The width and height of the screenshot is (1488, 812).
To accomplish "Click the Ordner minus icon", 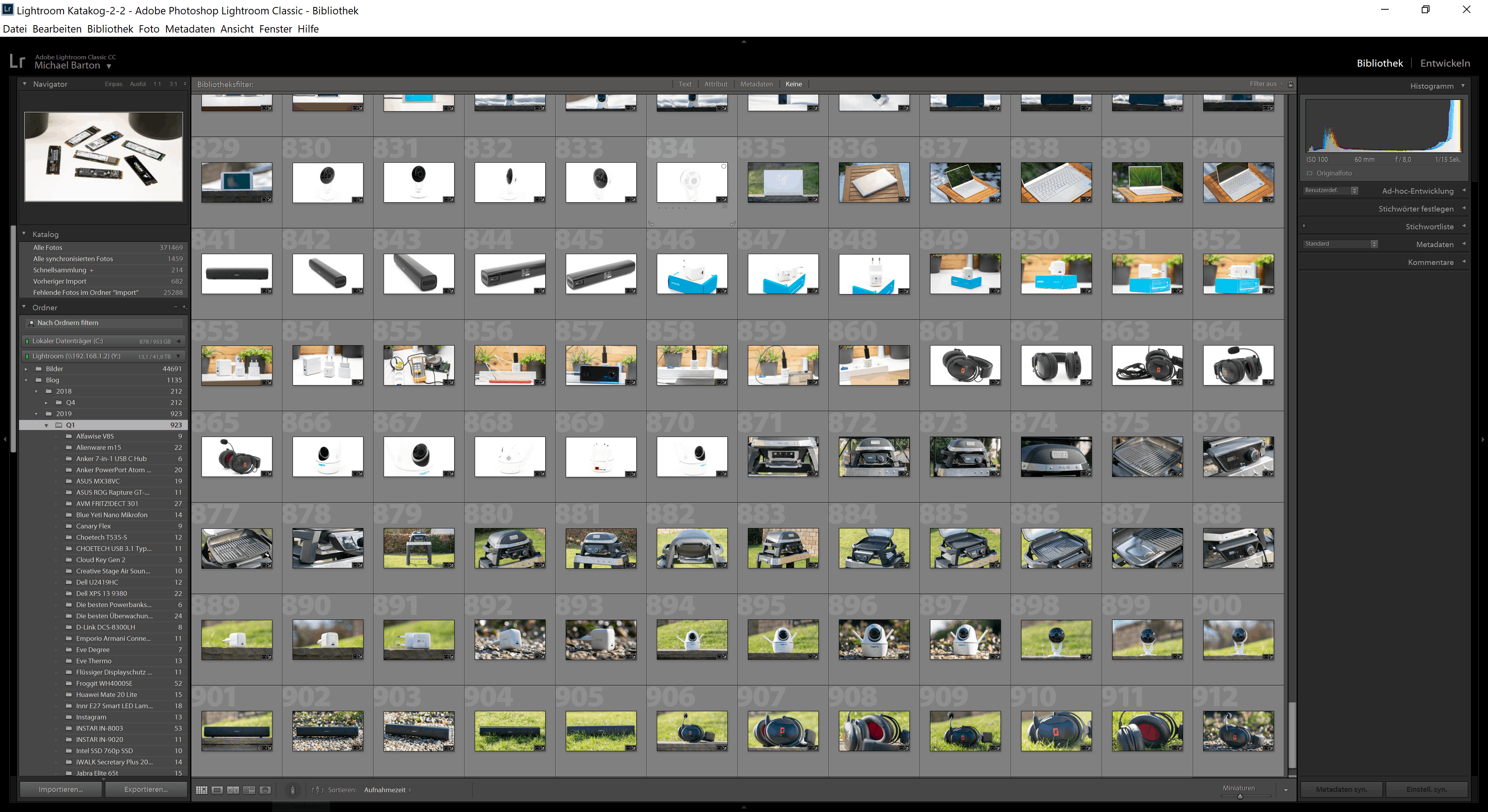I will click(x=175, y=307).
